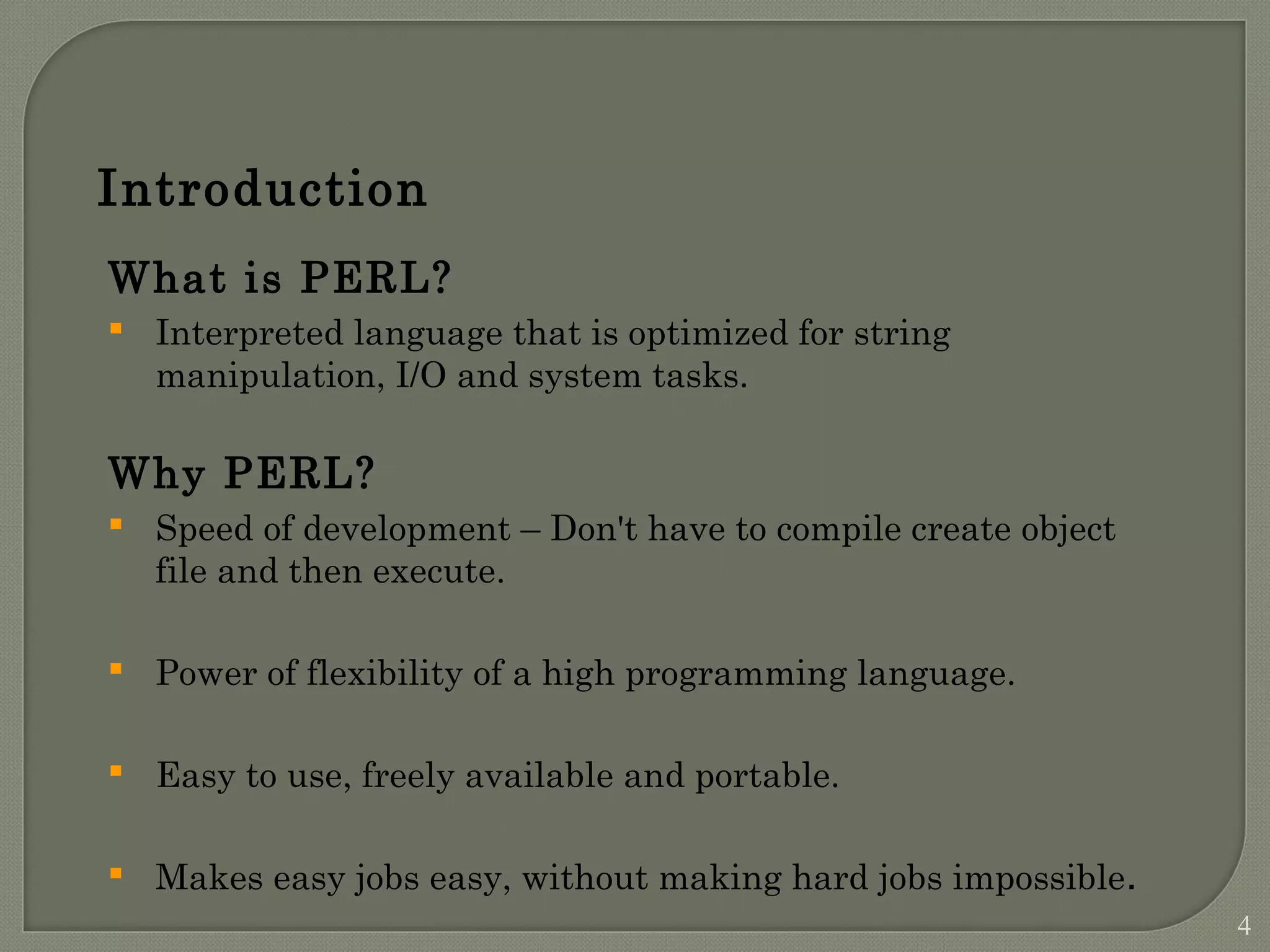The width and height of the screenshot is (1270, 952).
Task: Click 'Easy to use, freely available and portable.'
Action: pos(497,776)
